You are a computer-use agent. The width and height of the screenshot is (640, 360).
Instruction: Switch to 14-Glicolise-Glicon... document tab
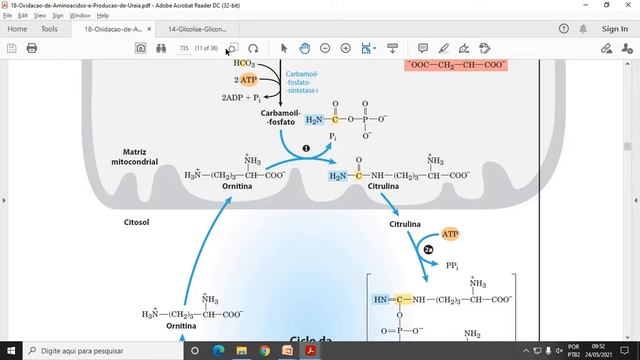[197, 29]
